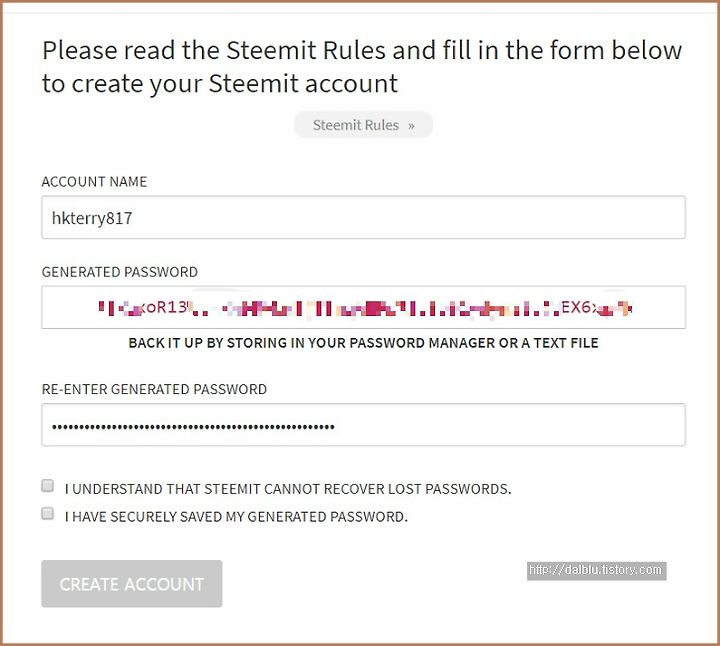Screen dimensions: 720x646
Task: Click the hkterry817 username text
Action: coord(92,218)
